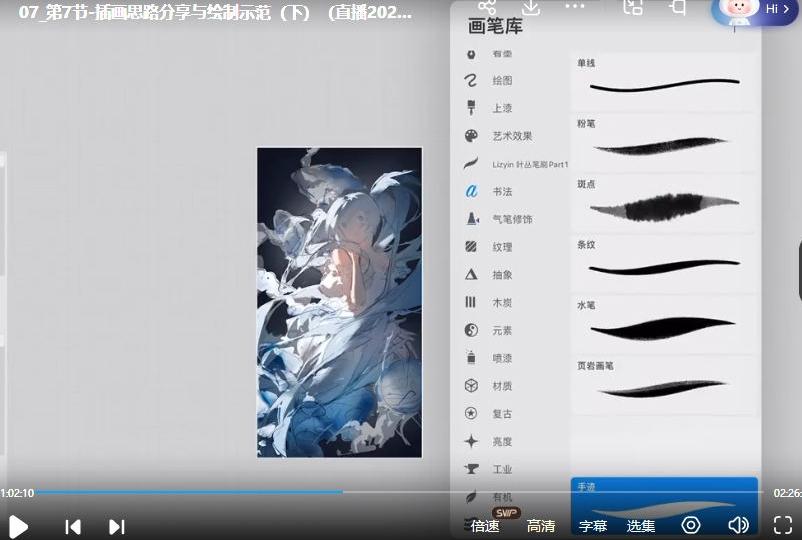Open the 高清 video quality menu
Screen dimensions: 802x540
(x=541, y=526)
